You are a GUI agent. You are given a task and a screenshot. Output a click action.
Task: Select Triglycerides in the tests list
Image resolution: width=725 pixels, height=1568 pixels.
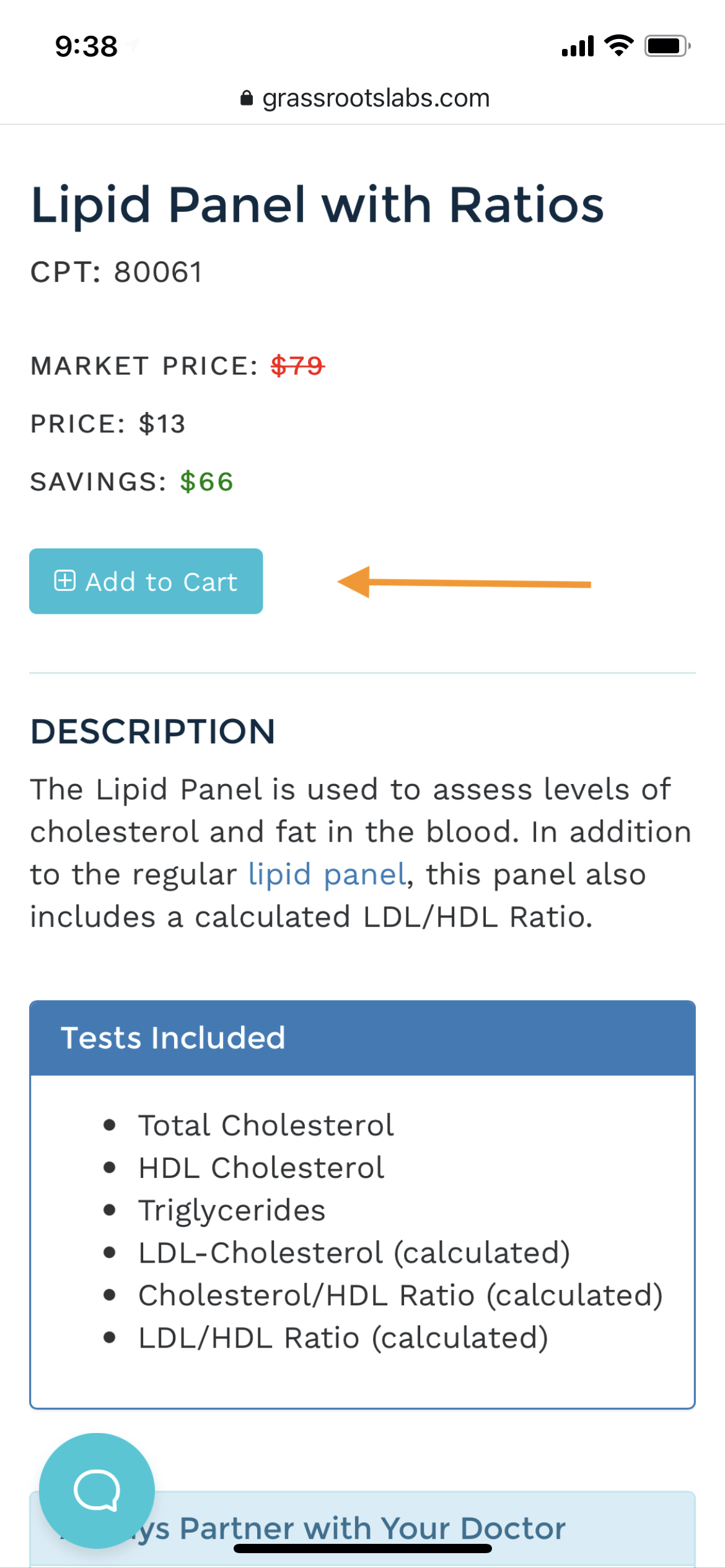point(232,1210)
